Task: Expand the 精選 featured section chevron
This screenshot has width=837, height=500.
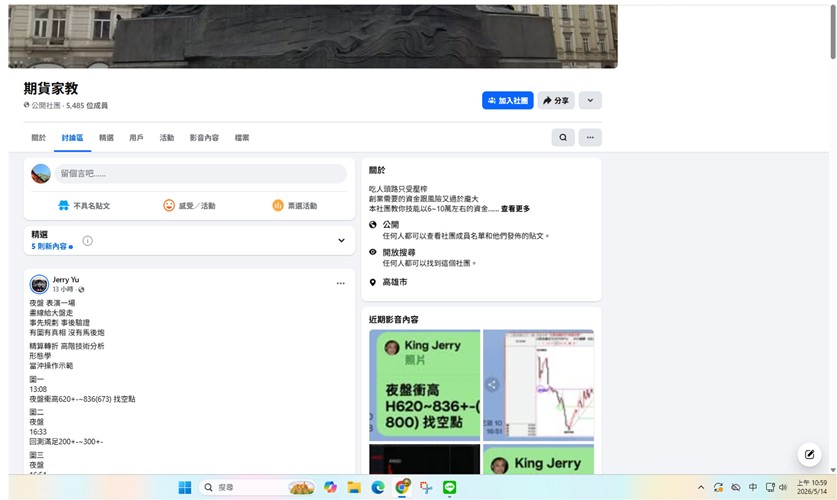Action: [341, 241]
